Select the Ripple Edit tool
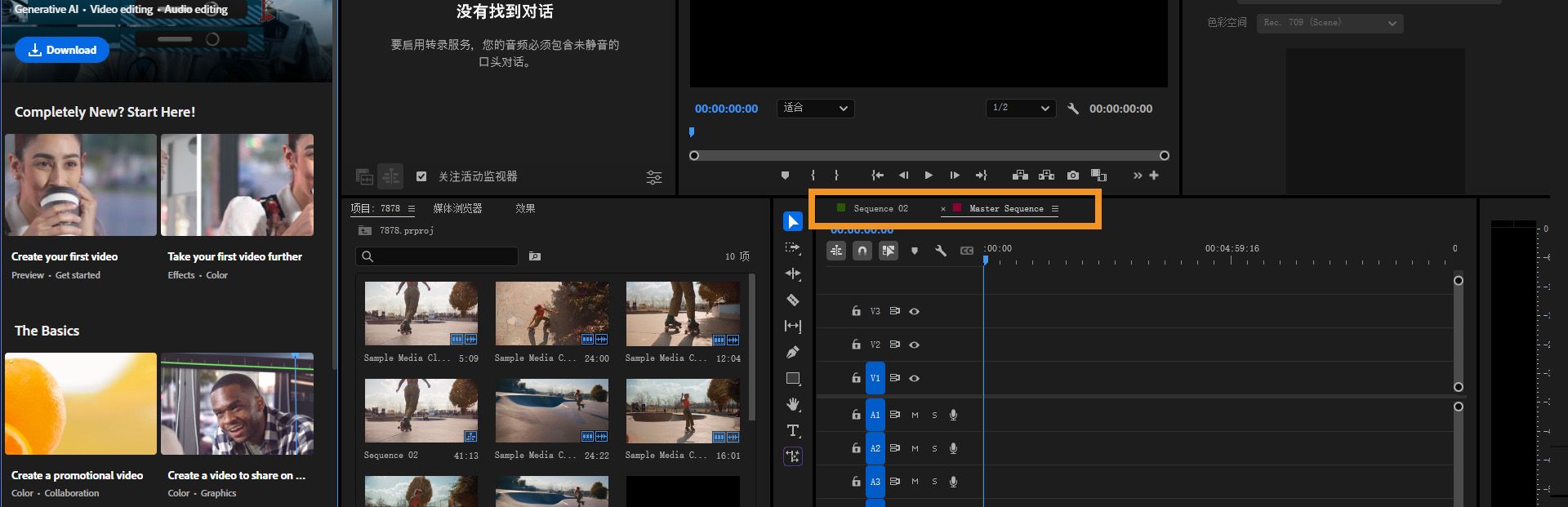Screen dimensions: 1568x507 coord(792,274)
